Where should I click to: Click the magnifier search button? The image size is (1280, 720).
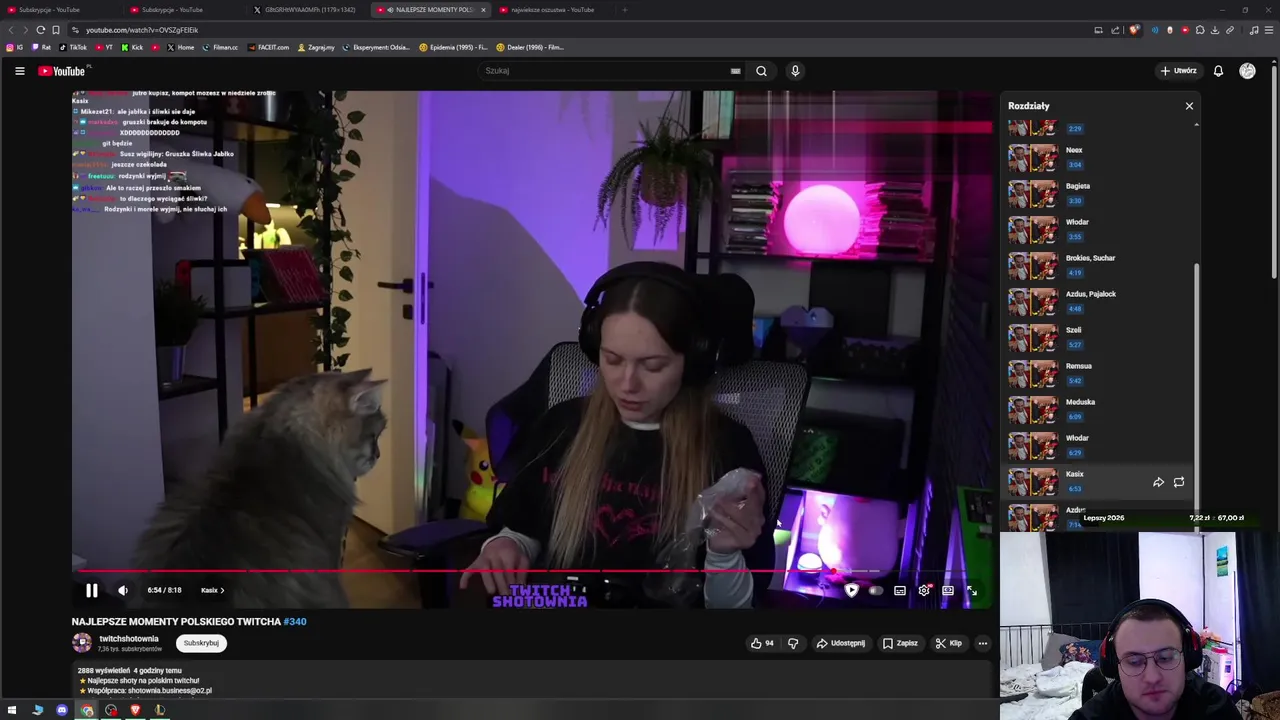tap(761, 71)
